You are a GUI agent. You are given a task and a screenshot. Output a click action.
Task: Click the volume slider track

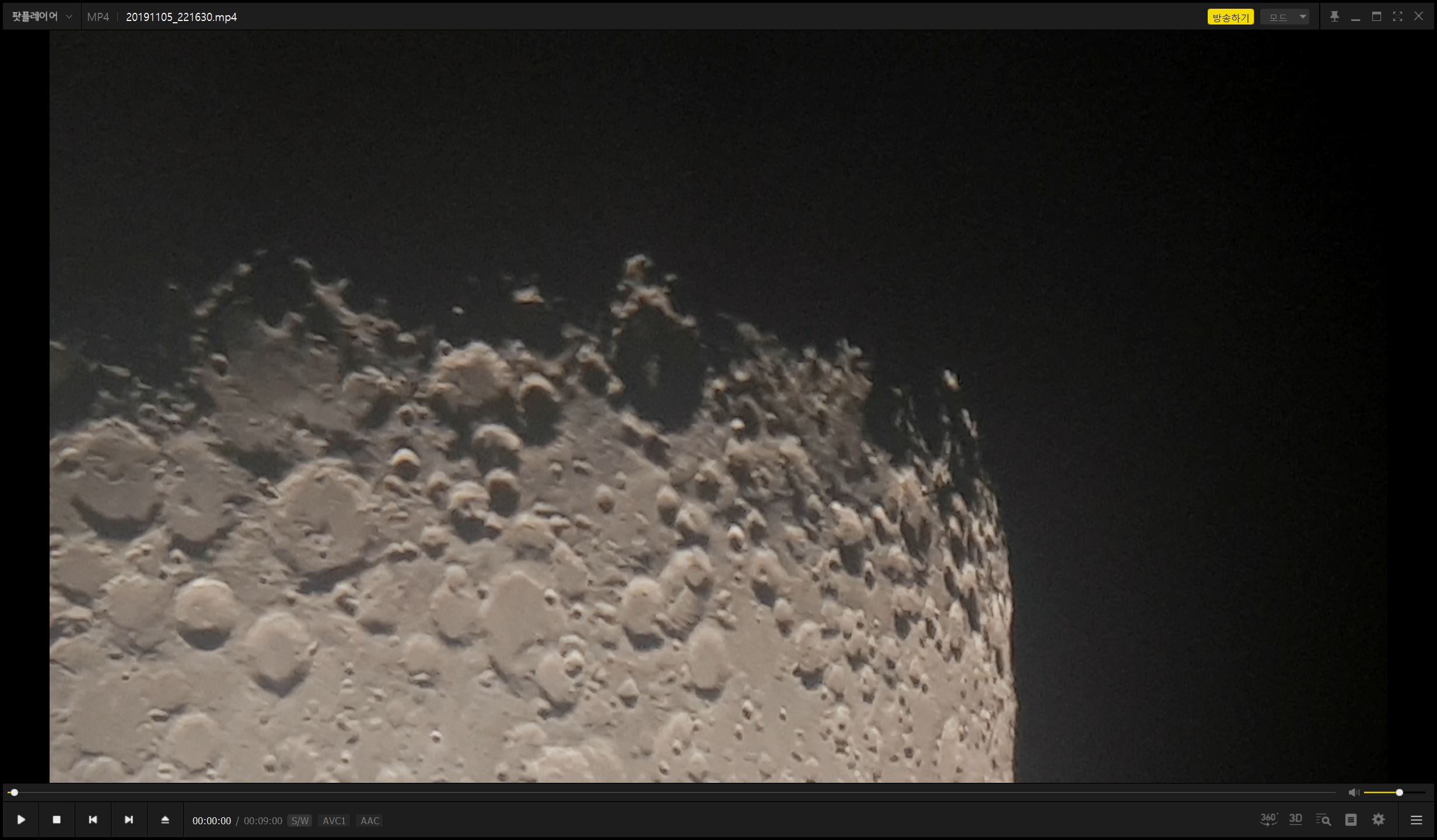click(1383, 792)
